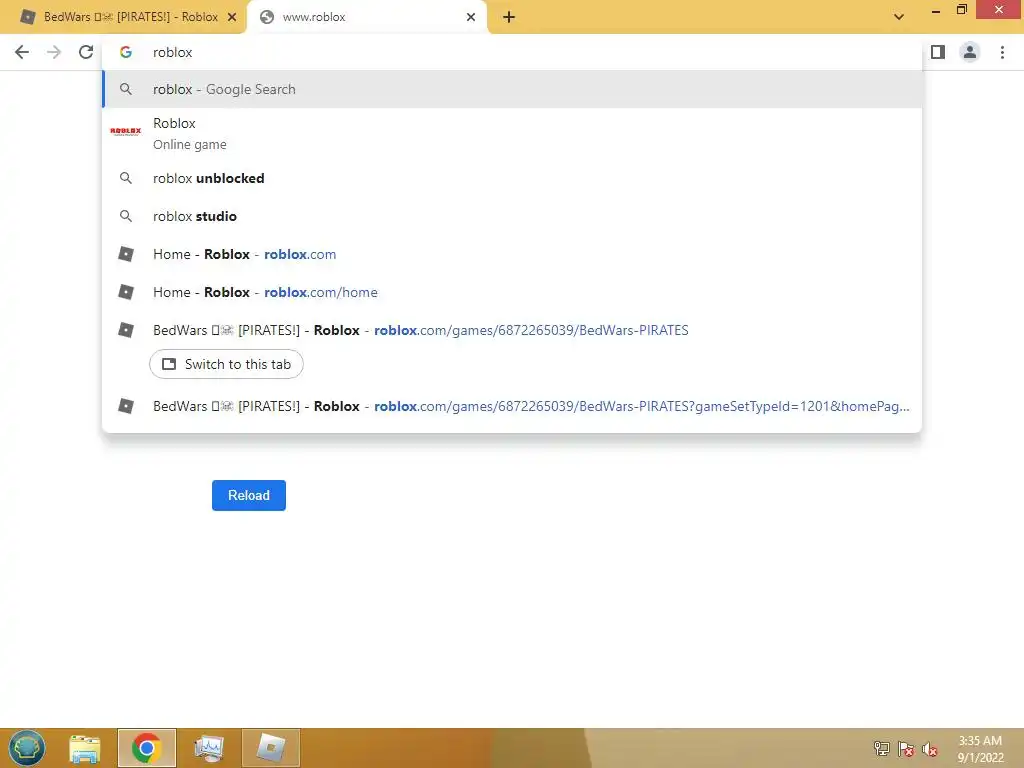
Task: Choose the Roblox Online game suggestion
Action: [x=512, y=133]
